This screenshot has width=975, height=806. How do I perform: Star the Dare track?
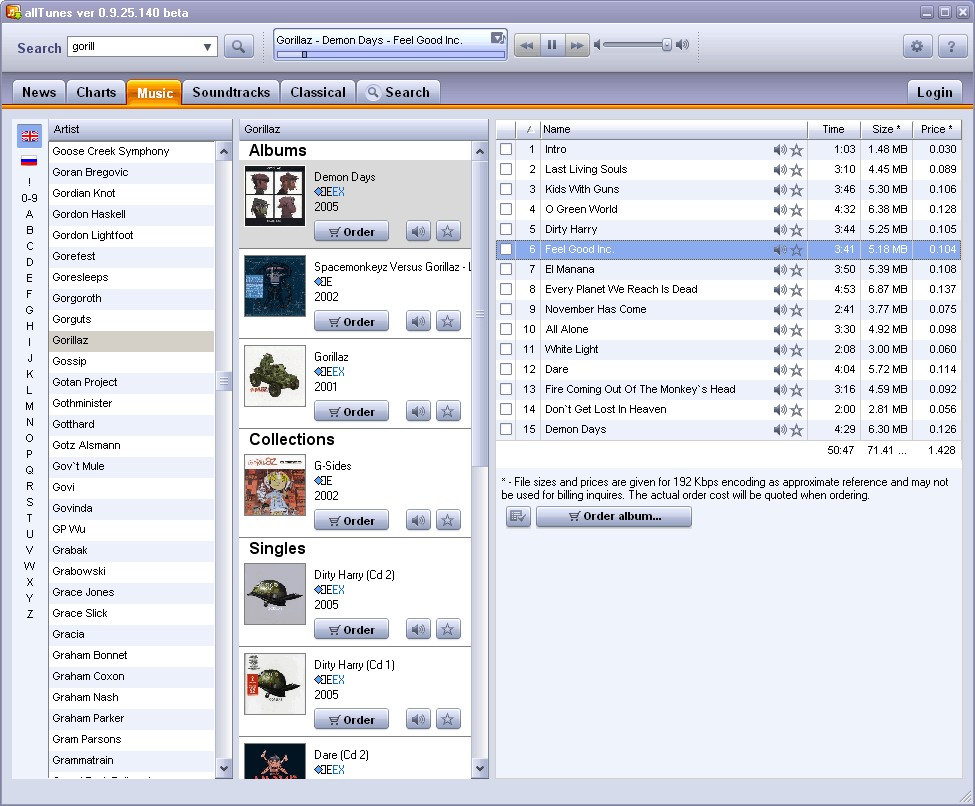[x=797, y=370]
